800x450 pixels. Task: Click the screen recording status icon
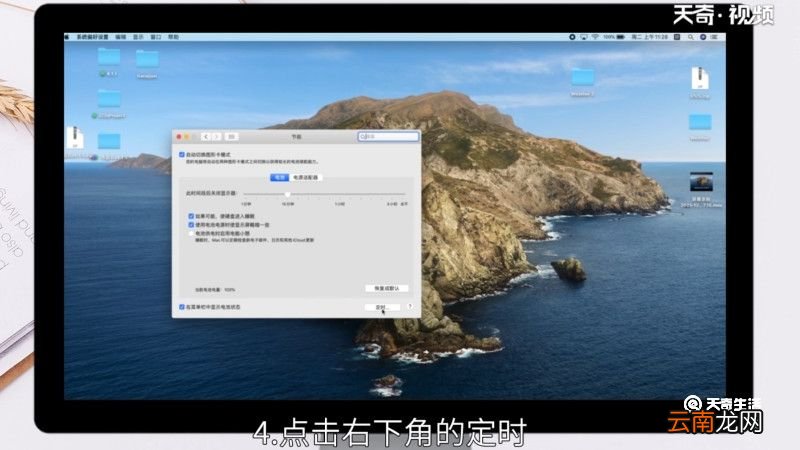click(x=572, y=37)
